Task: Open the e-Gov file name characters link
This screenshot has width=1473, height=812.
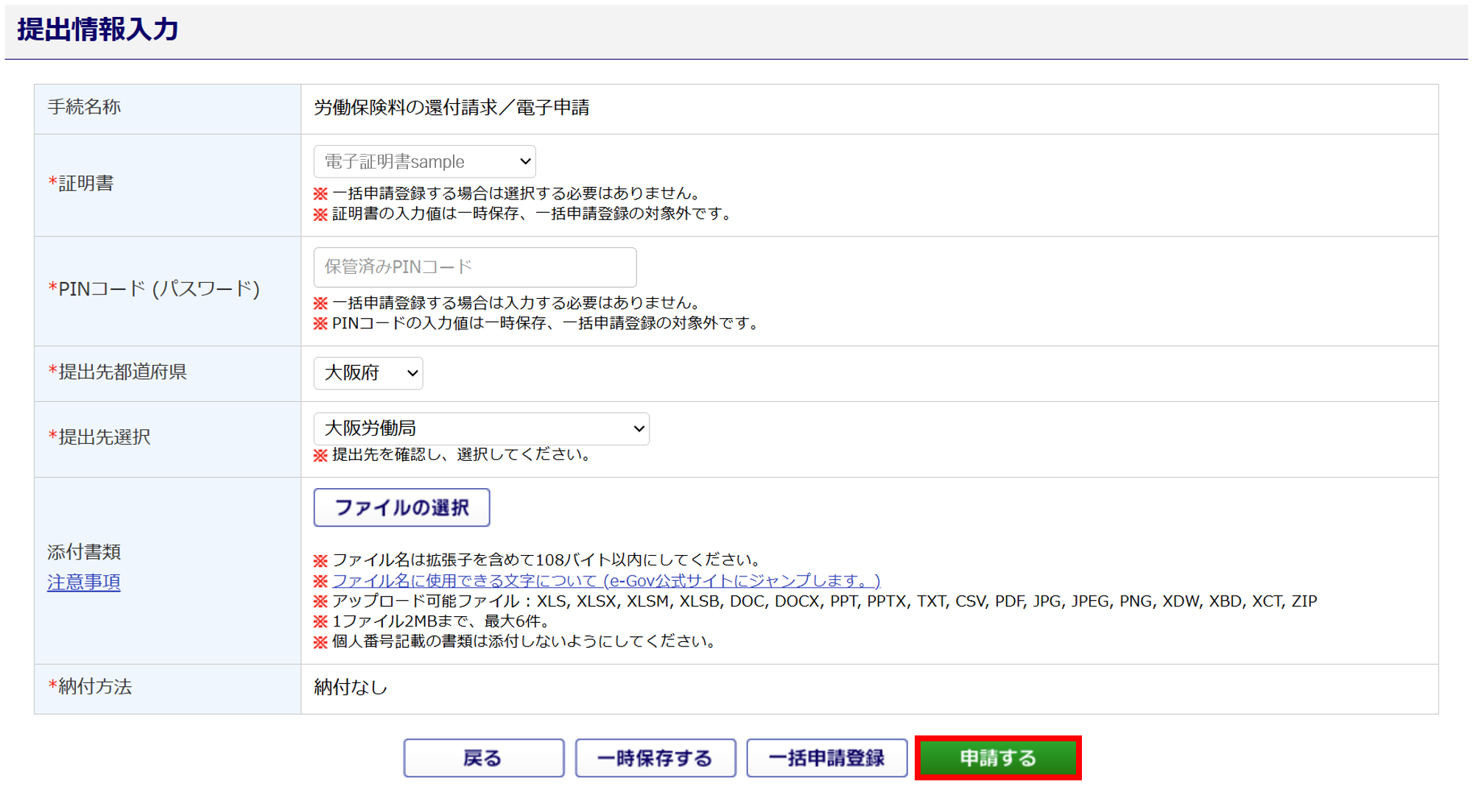Action: (605, 581)
